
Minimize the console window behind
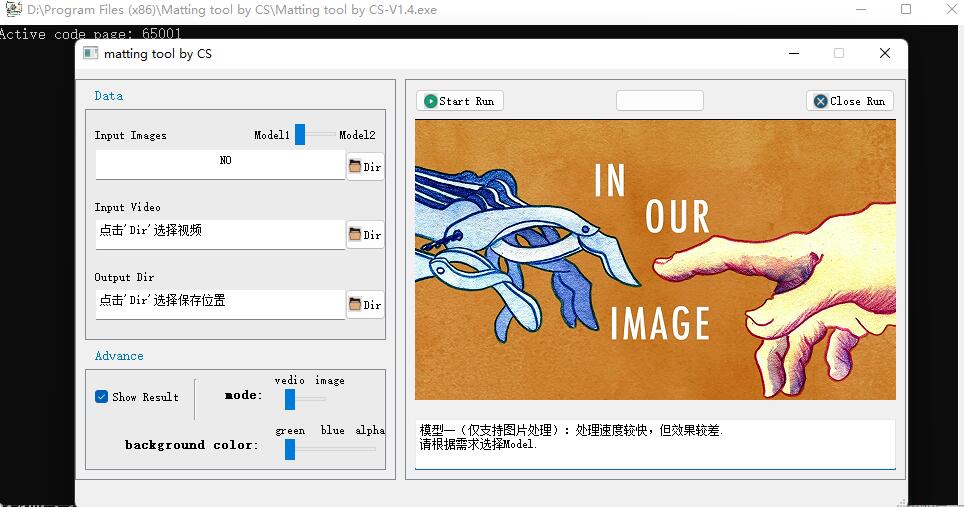[861, 9]
